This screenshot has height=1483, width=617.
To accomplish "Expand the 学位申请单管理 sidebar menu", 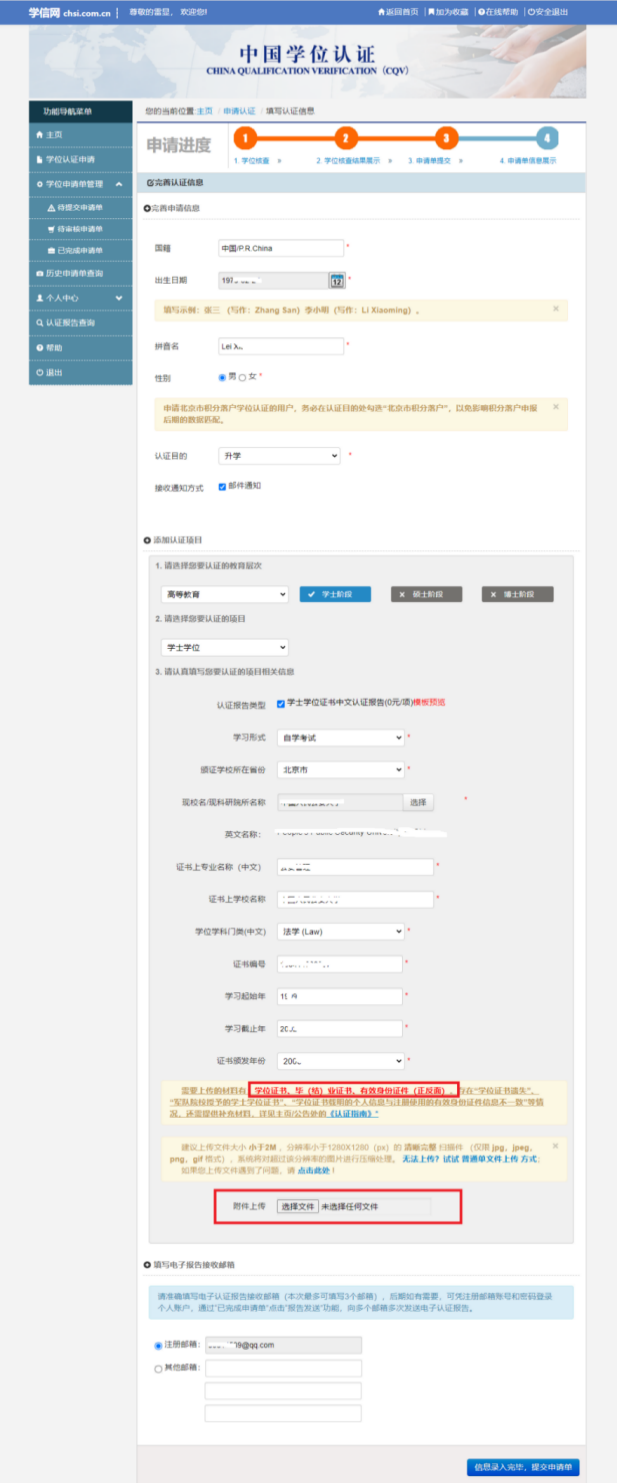I will (x=80, y=184).
